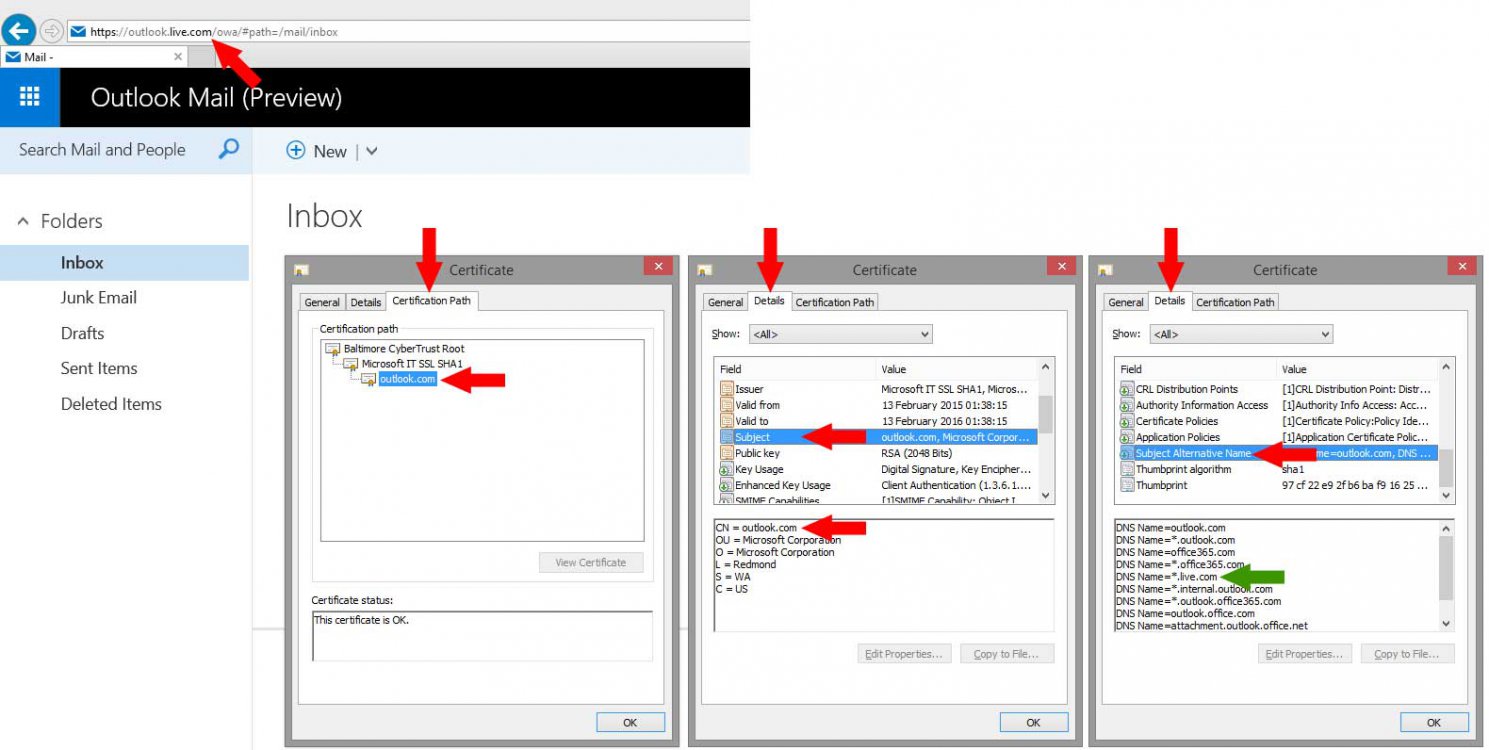
Task: Click the Certificate Policies extension icon
Action: (x=1127, y=421)
